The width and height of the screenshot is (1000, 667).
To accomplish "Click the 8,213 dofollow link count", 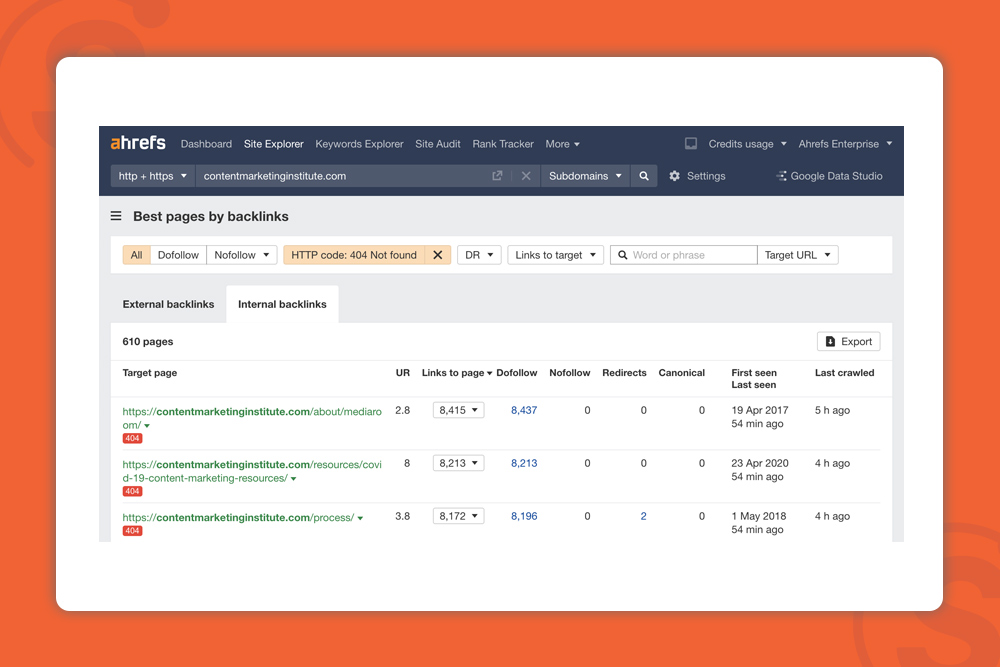I will point(524,464).
